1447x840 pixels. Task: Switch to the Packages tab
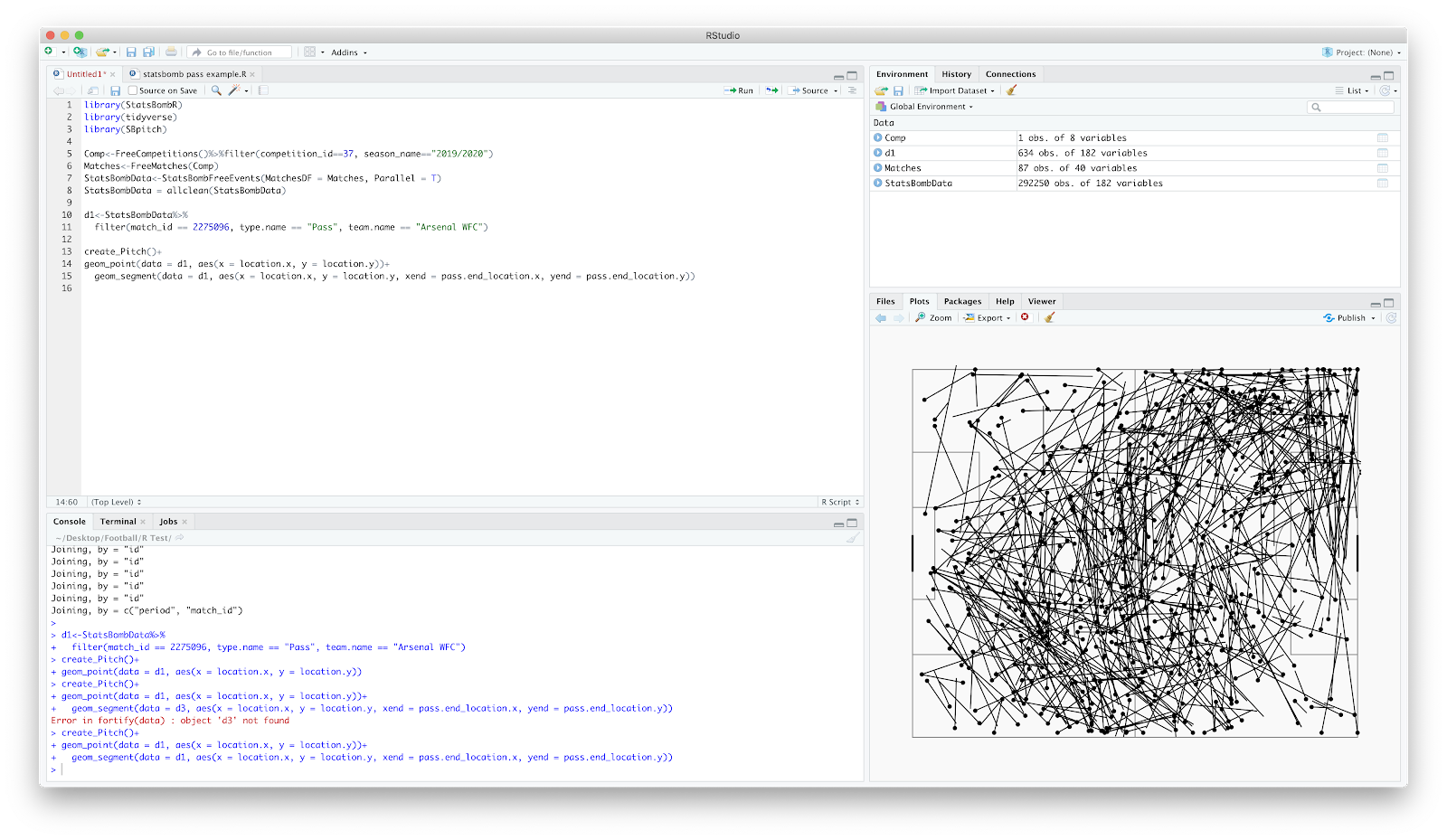[x=962, y=301]
